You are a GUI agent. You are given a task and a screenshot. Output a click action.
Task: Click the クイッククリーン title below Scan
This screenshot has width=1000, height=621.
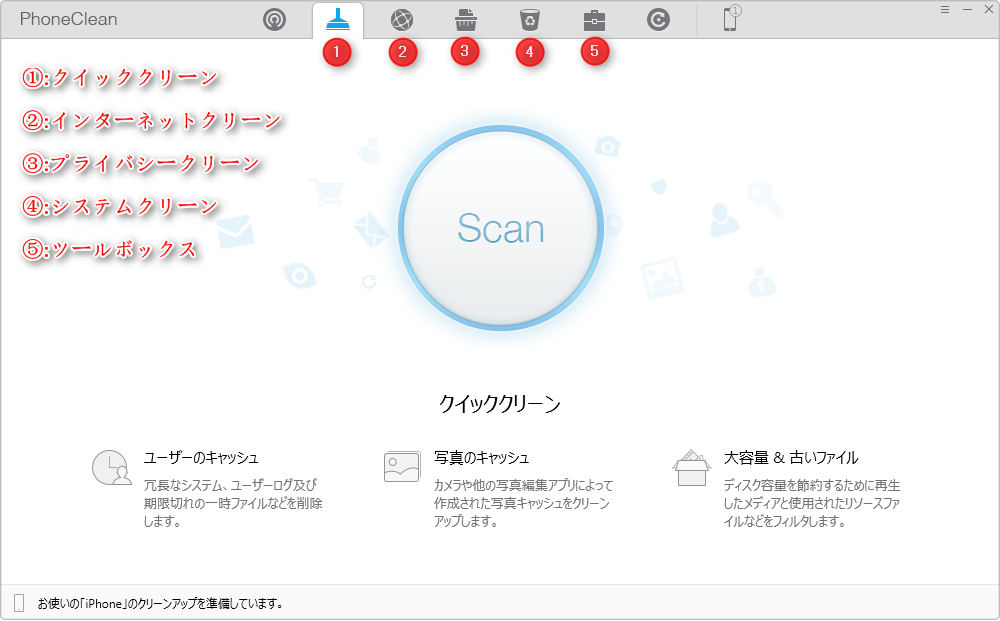[x=500, y=404]
